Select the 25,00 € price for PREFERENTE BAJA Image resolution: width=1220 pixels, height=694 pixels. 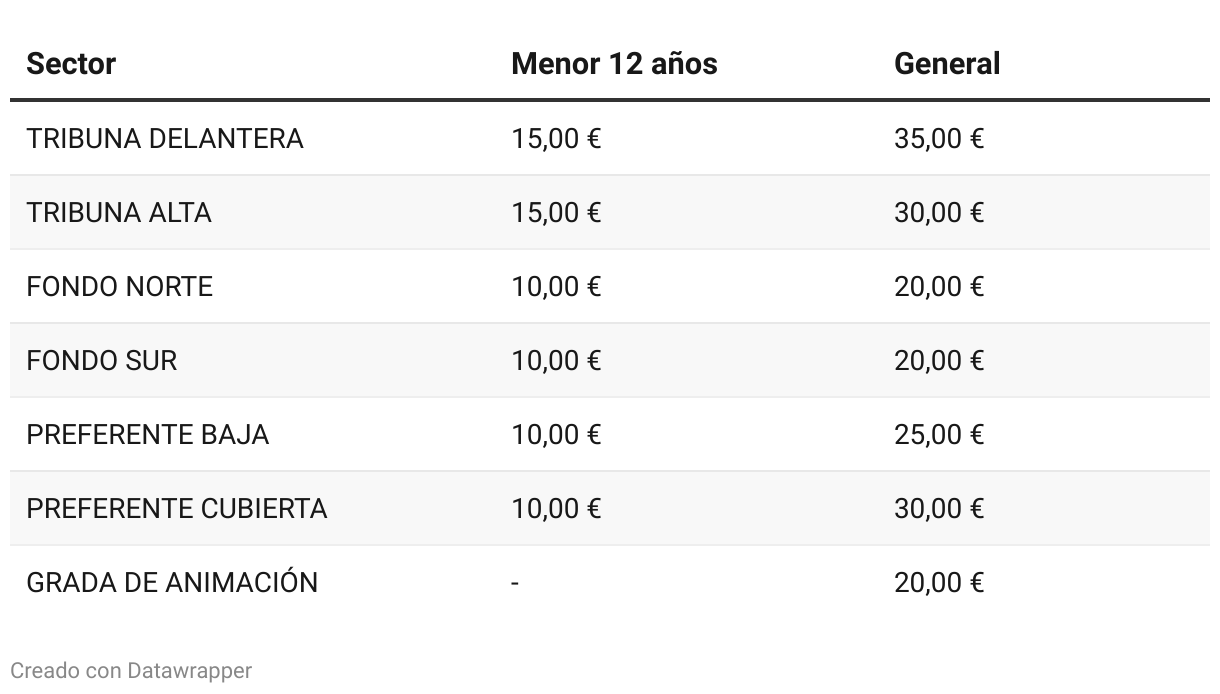938,434
